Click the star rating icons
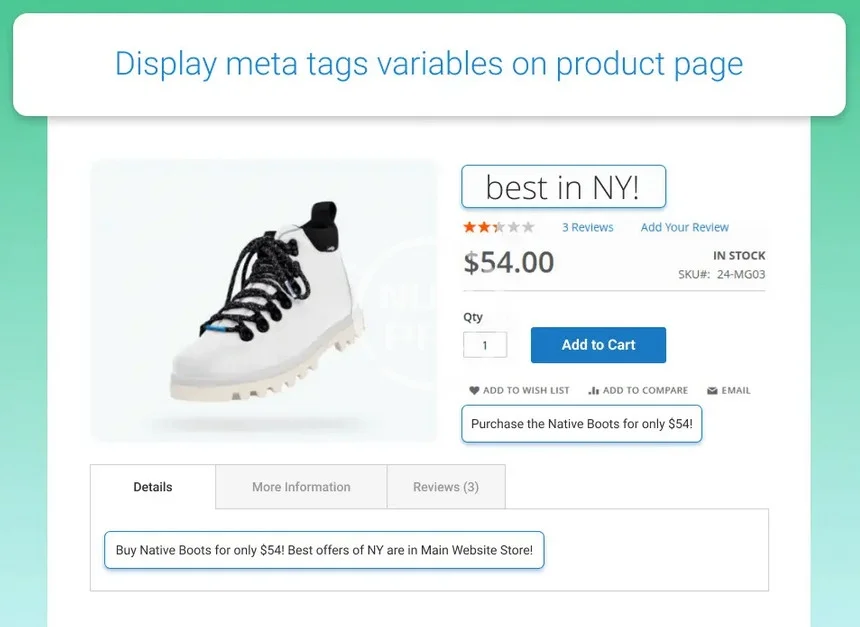The width and height of the screenshot is (860, 627). [499, 228]
